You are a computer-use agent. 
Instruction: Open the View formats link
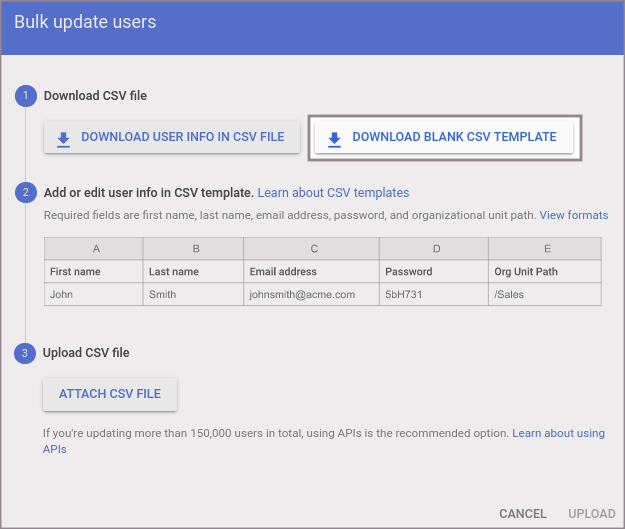573,215
